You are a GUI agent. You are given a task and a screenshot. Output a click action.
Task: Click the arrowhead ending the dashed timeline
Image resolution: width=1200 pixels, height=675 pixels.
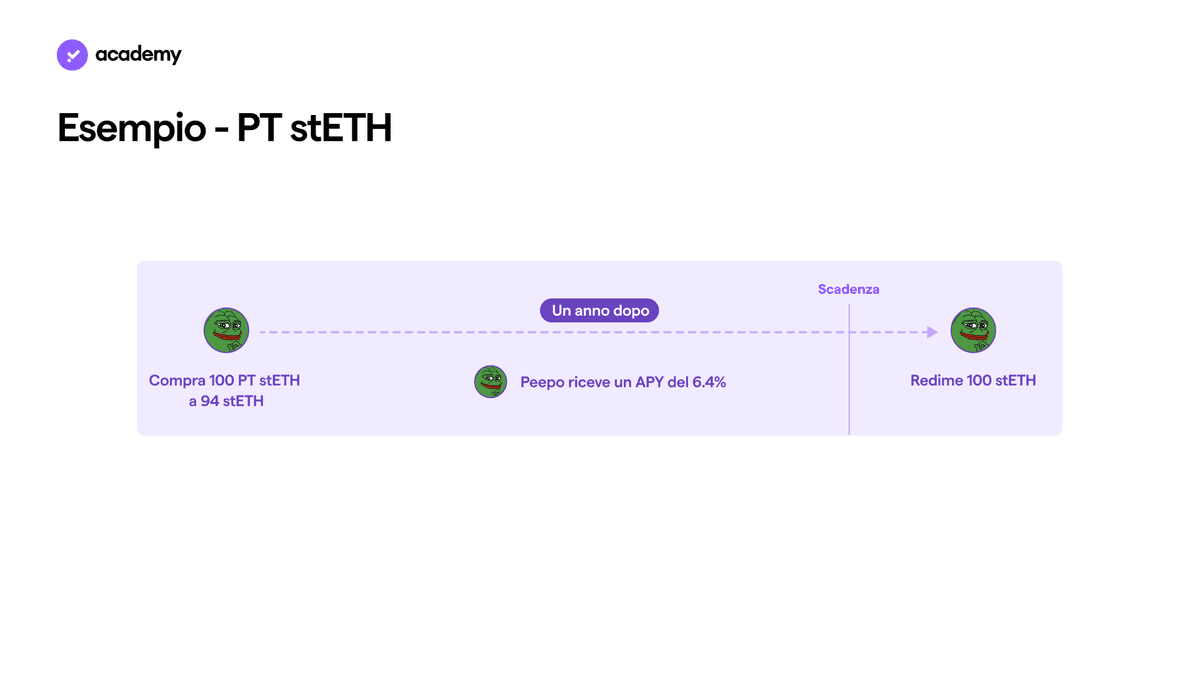coord(932,332)
